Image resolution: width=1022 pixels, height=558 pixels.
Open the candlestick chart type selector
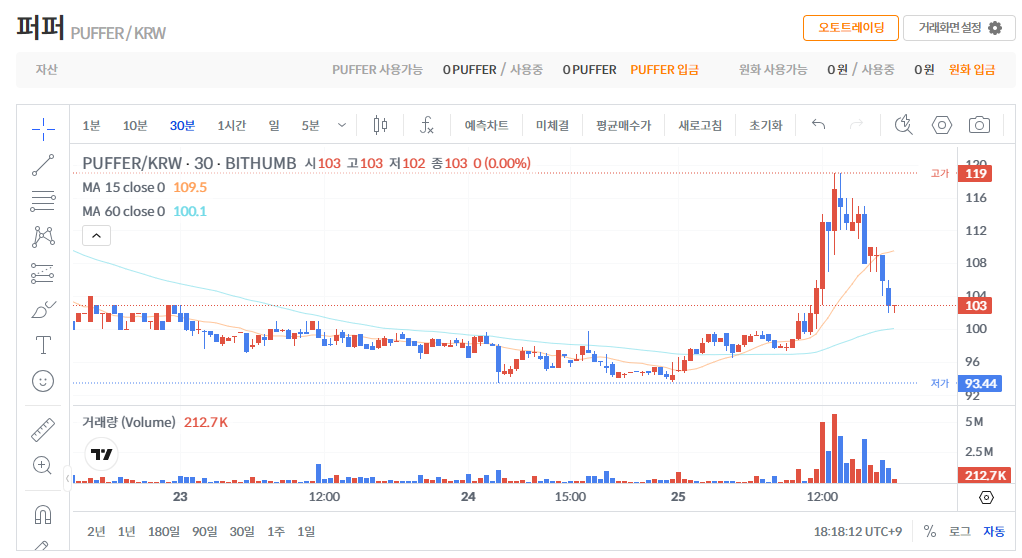coord(381,125)
